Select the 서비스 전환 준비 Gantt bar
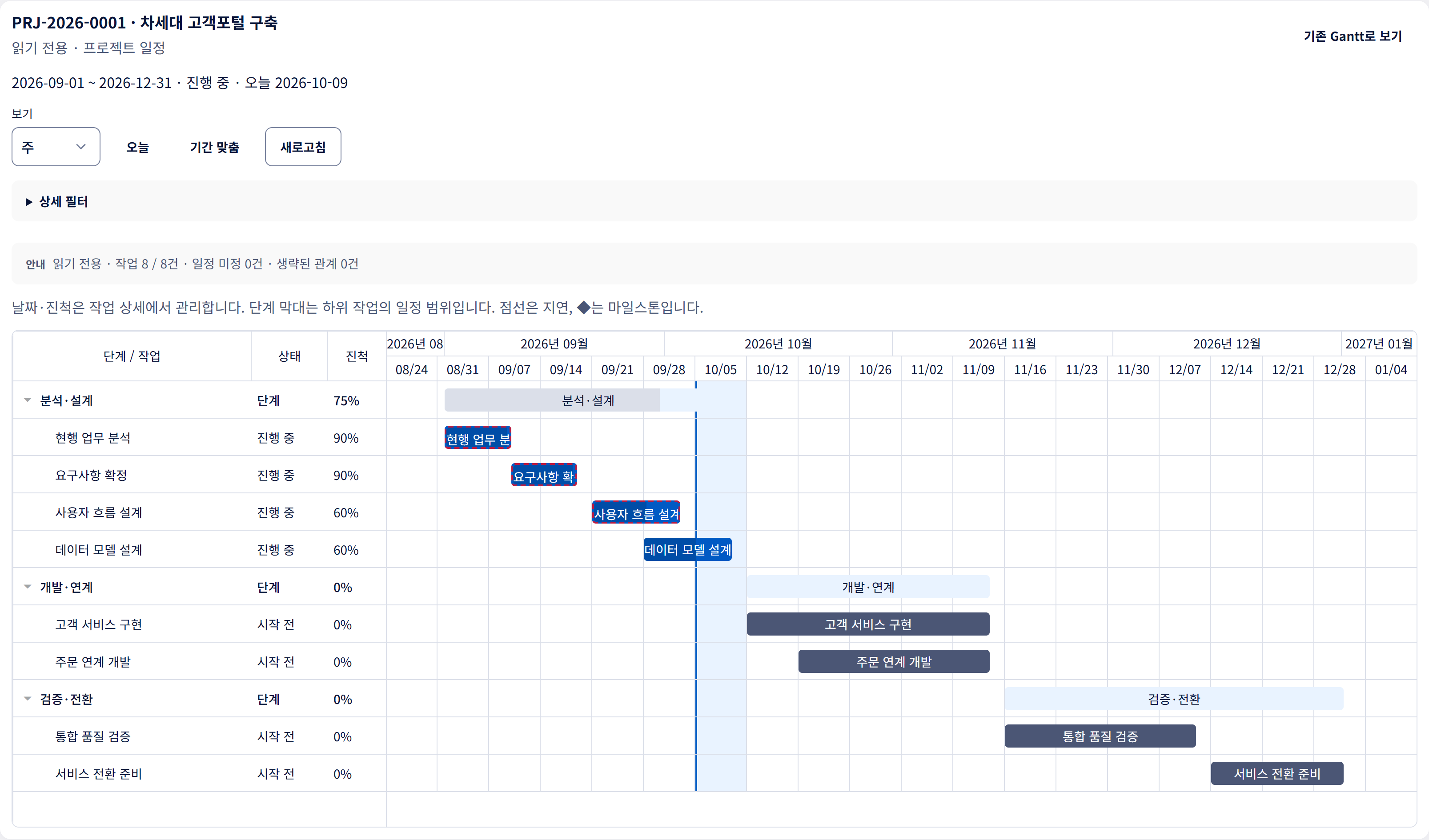1429x840 pixels. 1277,774
